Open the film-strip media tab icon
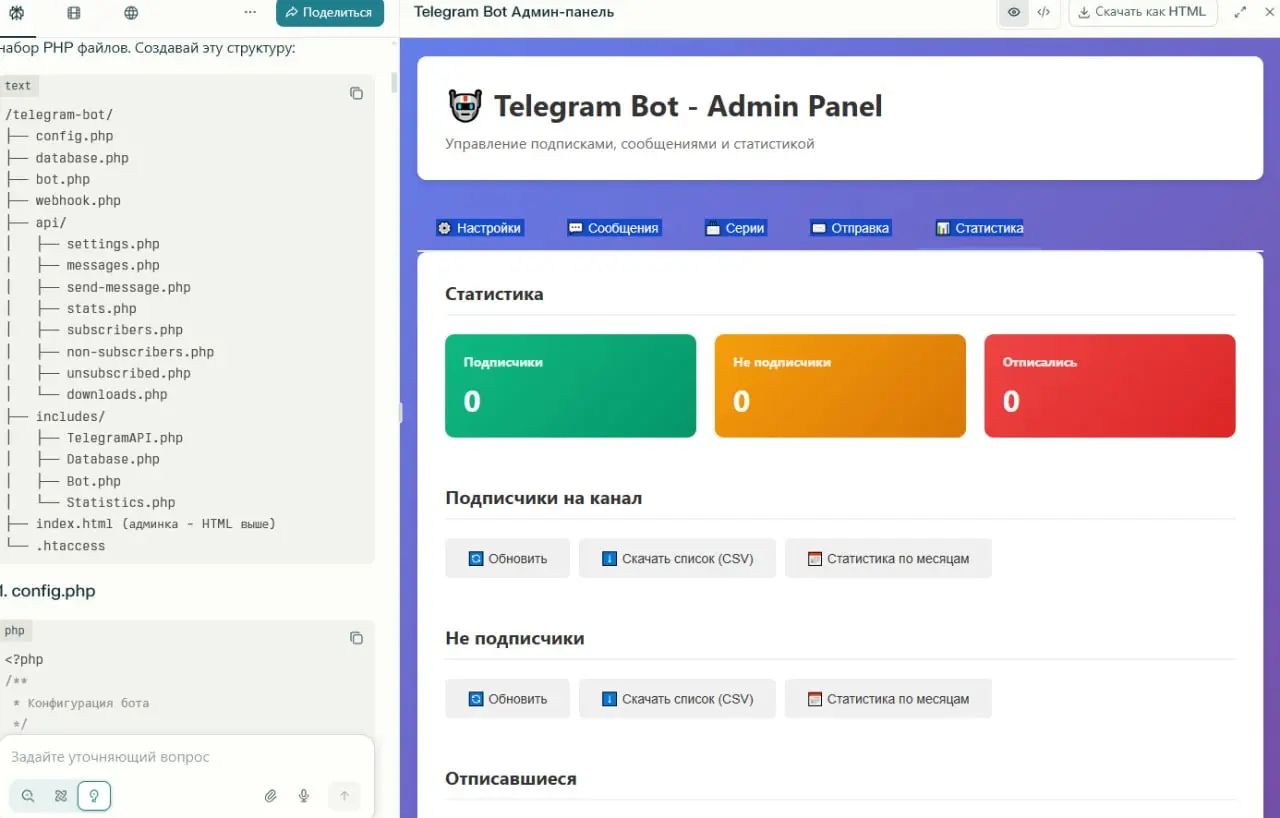Image resolution: width=1280 pixels, height=818 pixels. tap(74, 13)
